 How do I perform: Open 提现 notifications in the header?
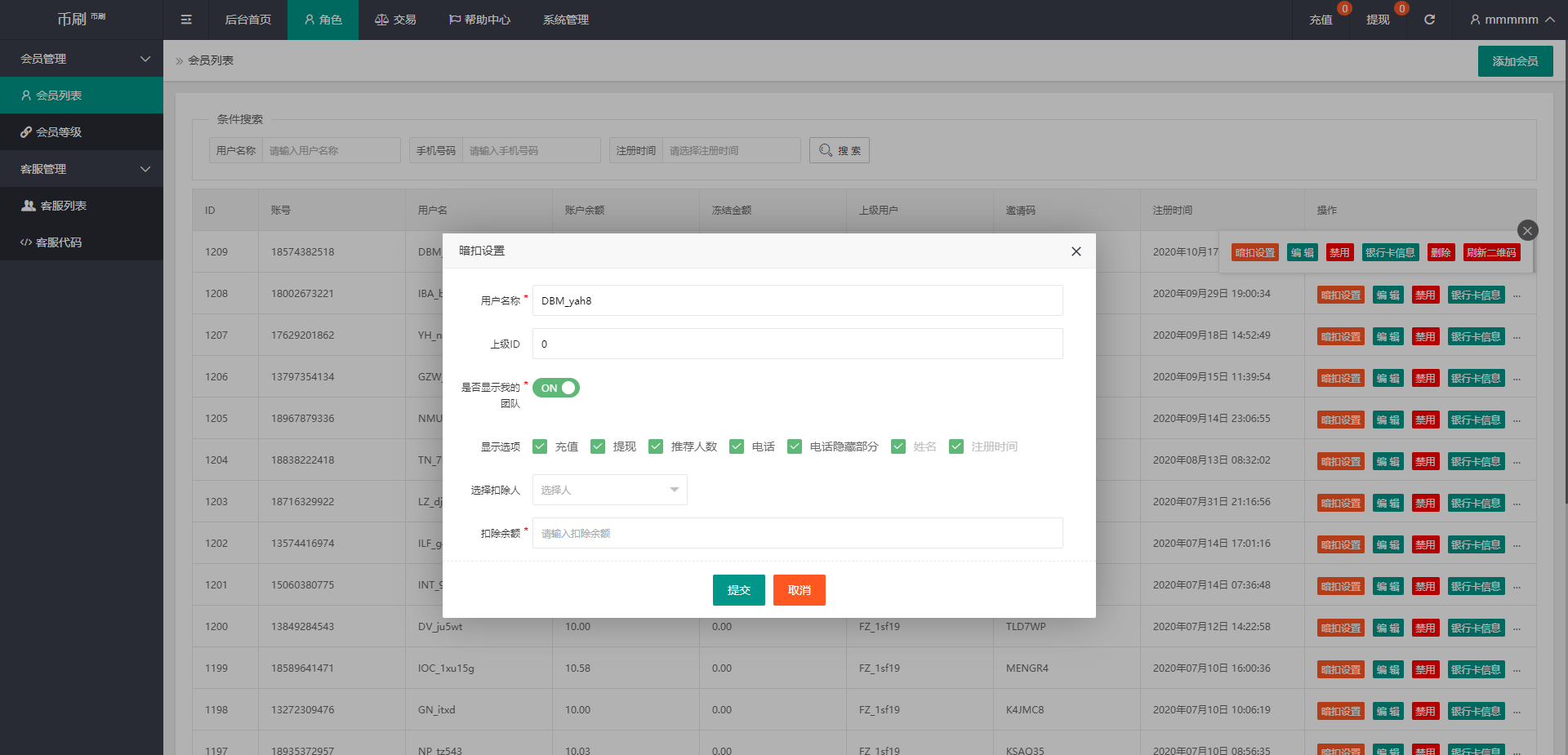pyautogui.click(x=1378, y=20)
